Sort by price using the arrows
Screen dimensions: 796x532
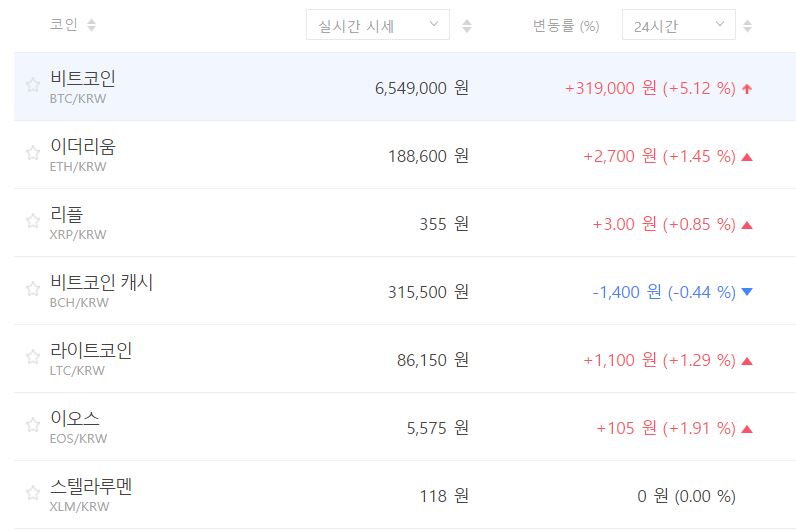467,26
